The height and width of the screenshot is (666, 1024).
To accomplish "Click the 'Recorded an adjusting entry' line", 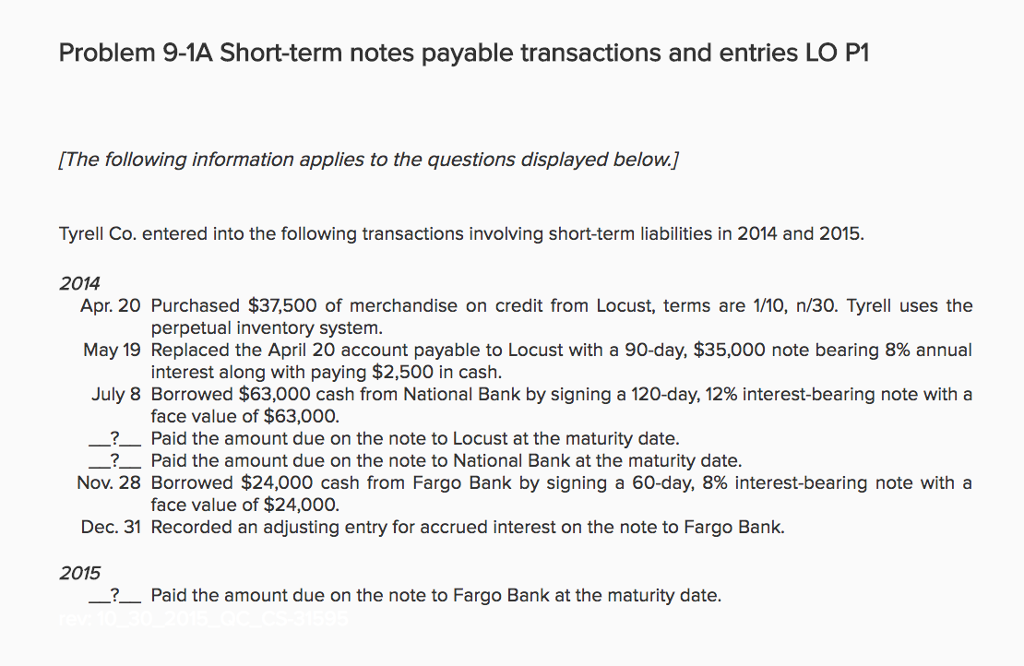I will point(467,527).
